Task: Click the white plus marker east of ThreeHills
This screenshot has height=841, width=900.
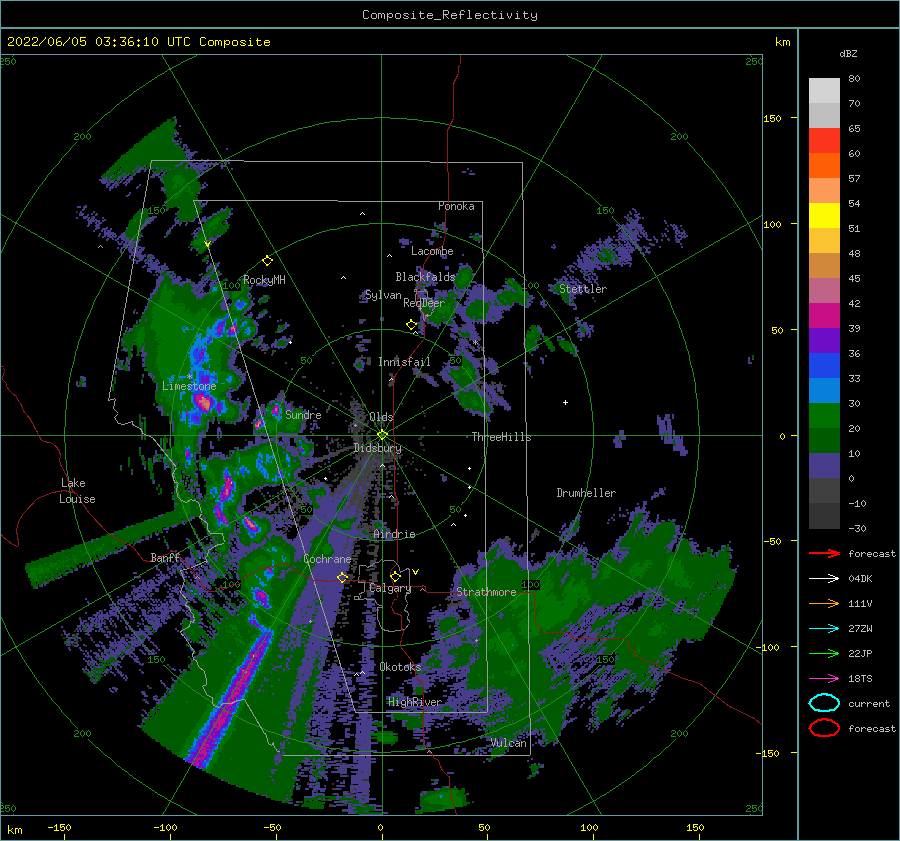Action: tap(565, 402)
